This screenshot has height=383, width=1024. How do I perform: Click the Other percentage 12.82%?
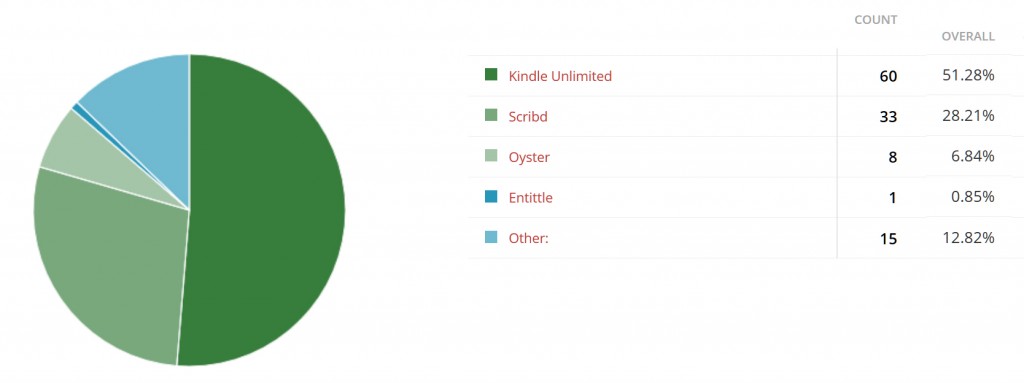click(x=968, y=238)
